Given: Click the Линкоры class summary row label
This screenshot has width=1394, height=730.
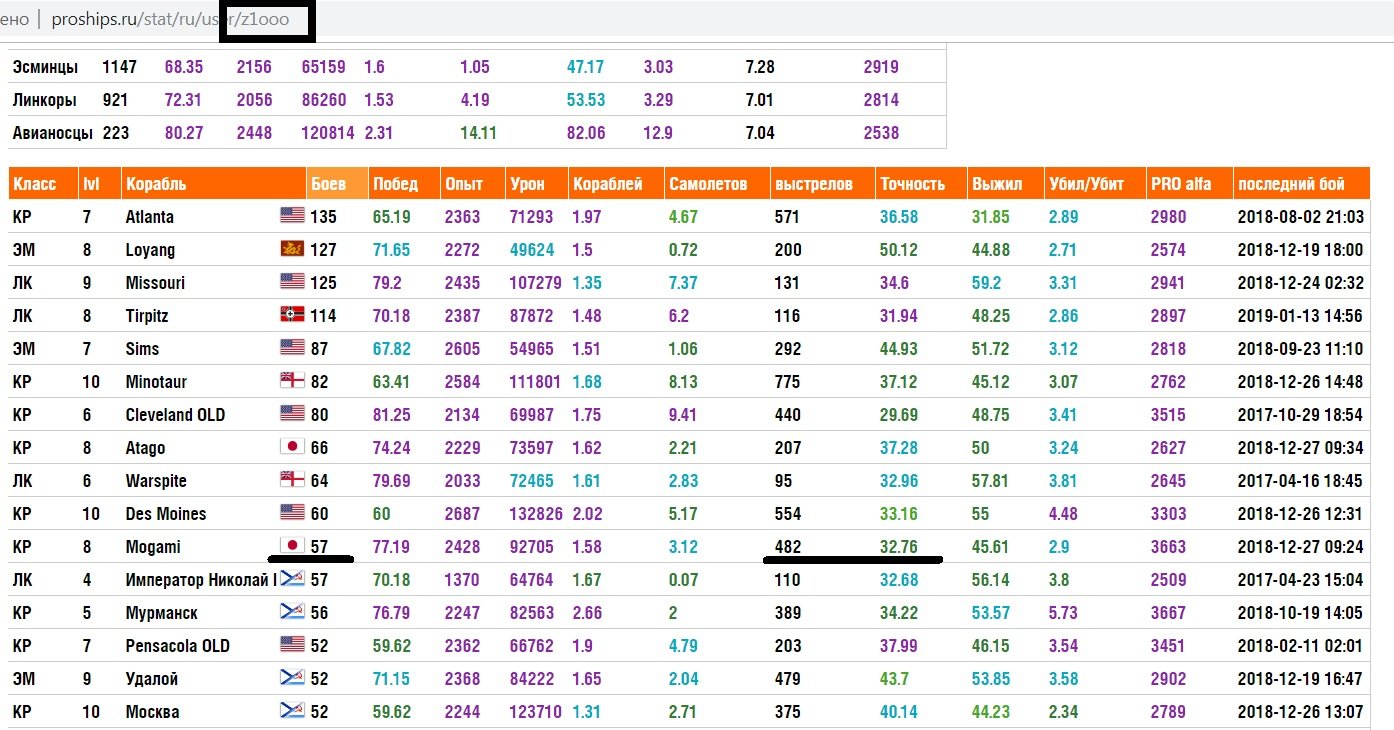Looking at the screenshot, I should pos(45,100).
